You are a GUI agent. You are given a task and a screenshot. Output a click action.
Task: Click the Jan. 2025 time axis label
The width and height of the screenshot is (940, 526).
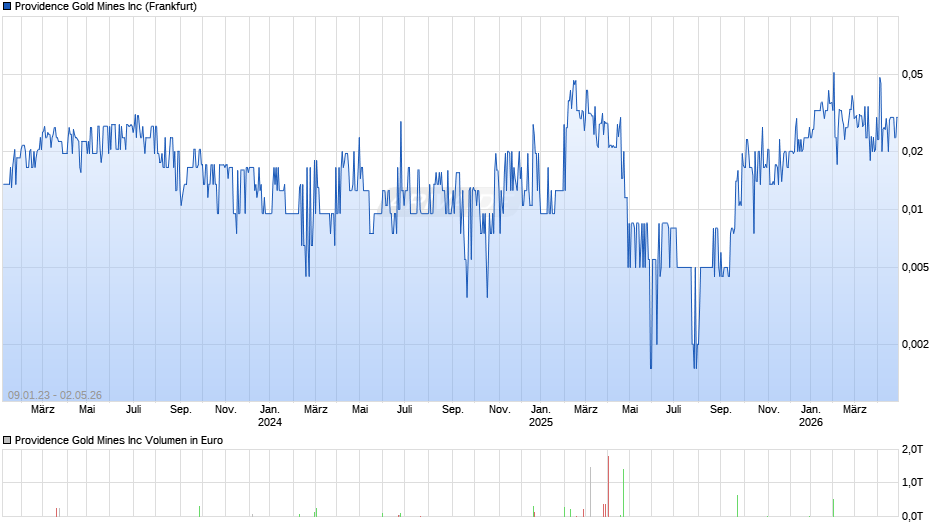tap(541, 416)
